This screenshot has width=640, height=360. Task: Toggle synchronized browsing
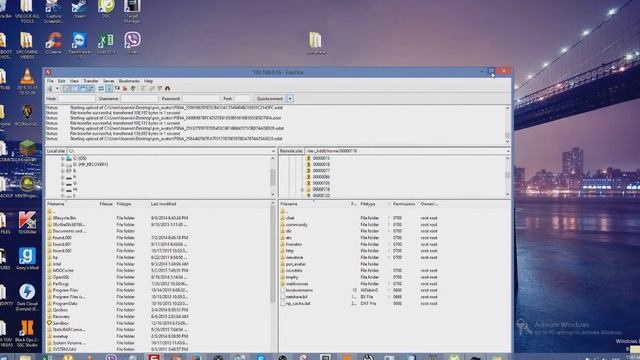click(160, 88)
